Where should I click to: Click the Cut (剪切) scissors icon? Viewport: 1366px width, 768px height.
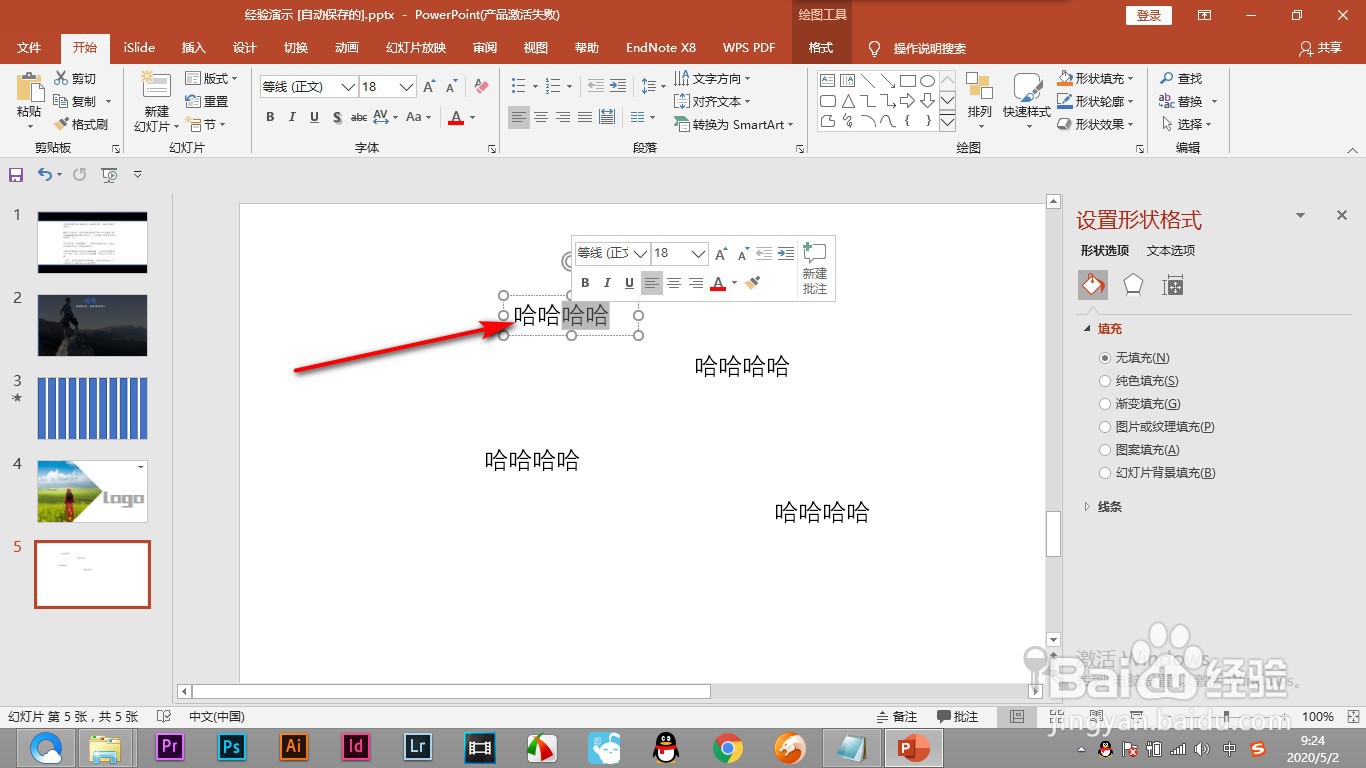pyautogui.click(x=61, y=78)
